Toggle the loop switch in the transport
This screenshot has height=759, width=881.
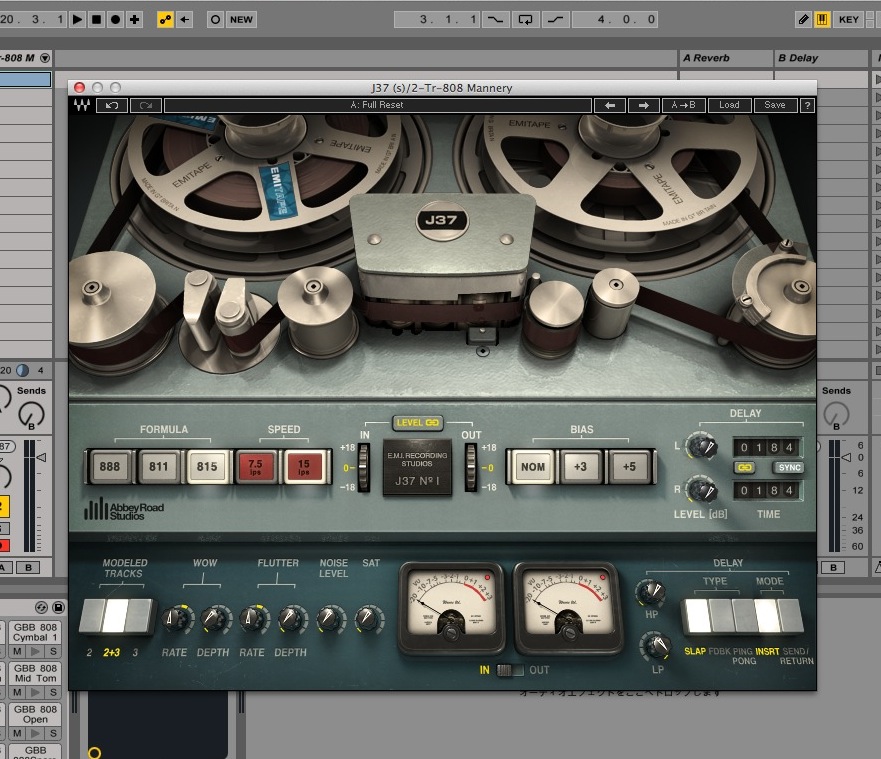525,20
